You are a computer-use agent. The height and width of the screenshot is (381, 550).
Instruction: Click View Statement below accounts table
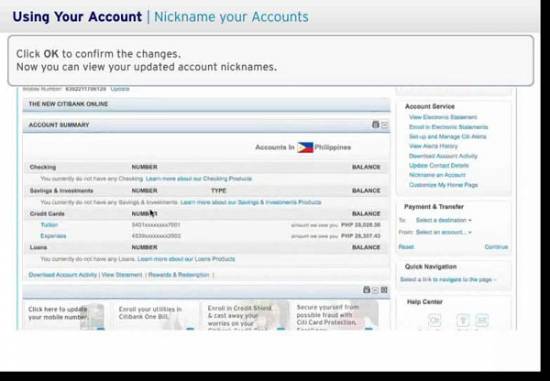click(x=122, y=275)
